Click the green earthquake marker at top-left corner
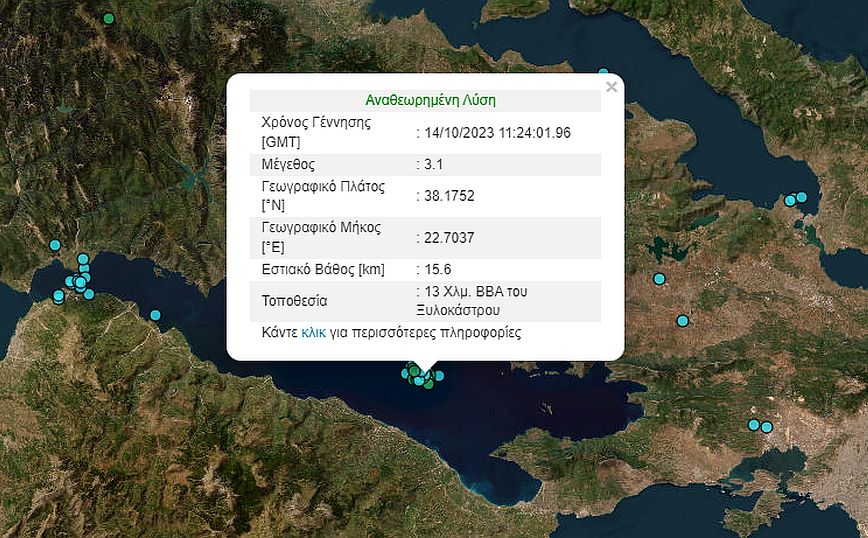This screenshot has width=868, height=538. 108,18
